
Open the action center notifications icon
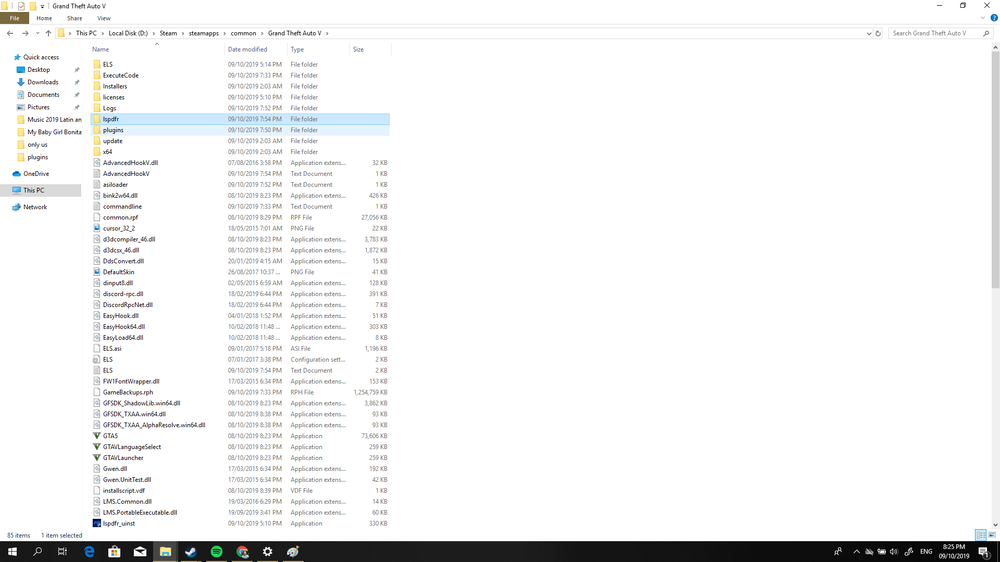[x=984, y=552]
